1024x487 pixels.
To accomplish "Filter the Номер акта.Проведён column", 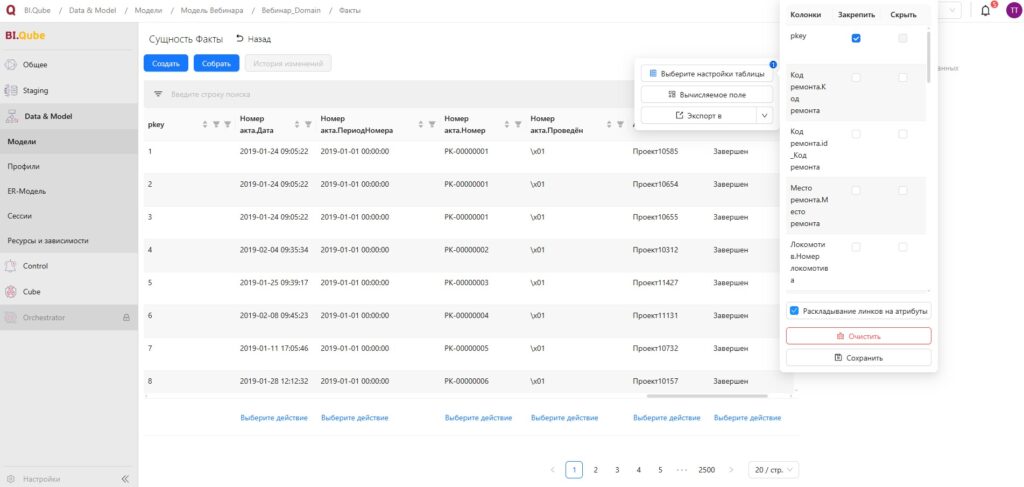I will (620, 124).
